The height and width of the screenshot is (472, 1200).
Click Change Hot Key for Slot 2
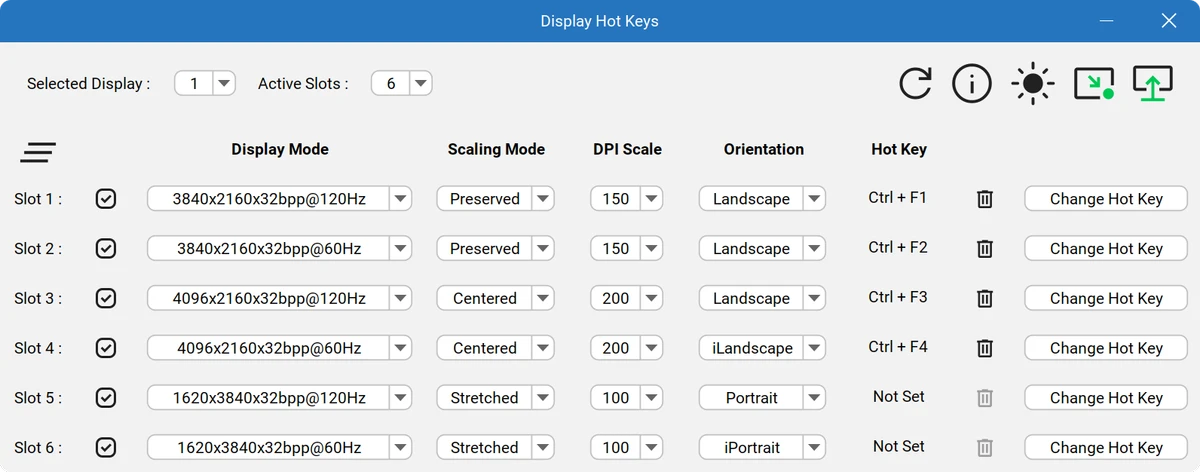pos(1106,249)
